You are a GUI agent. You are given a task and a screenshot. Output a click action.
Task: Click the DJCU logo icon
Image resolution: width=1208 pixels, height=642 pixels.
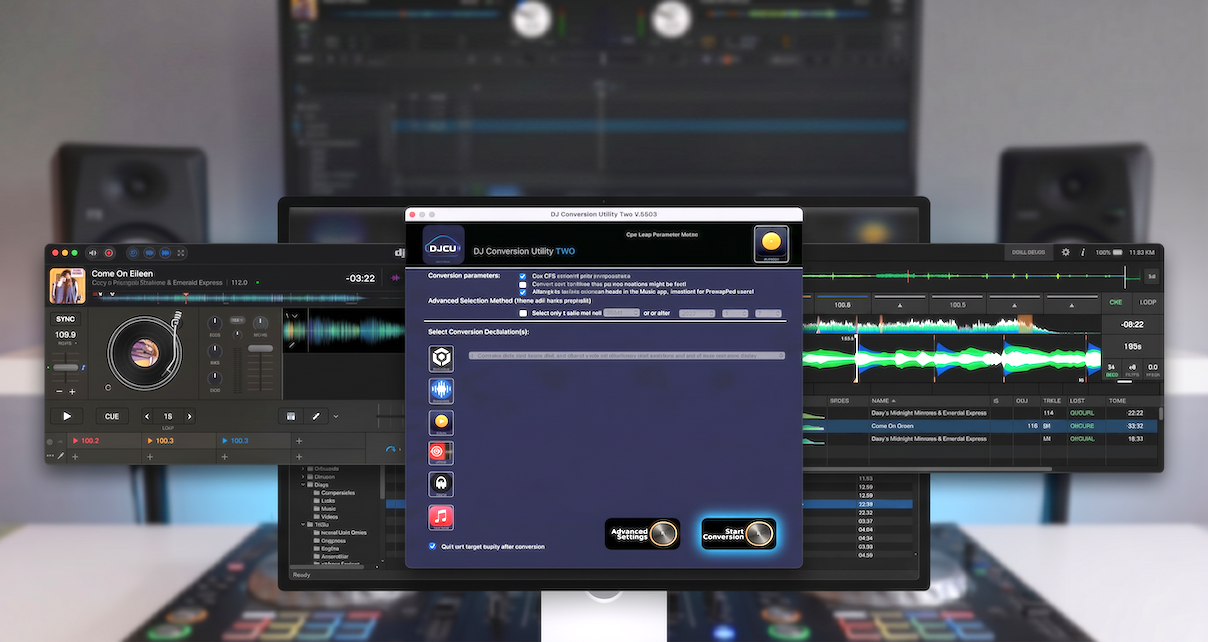point(444,246)
